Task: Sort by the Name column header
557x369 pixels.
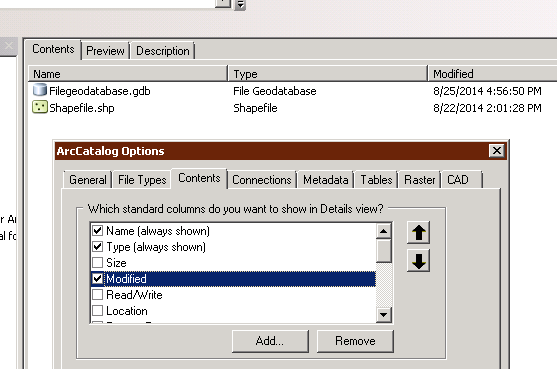Action: point(128,74)
